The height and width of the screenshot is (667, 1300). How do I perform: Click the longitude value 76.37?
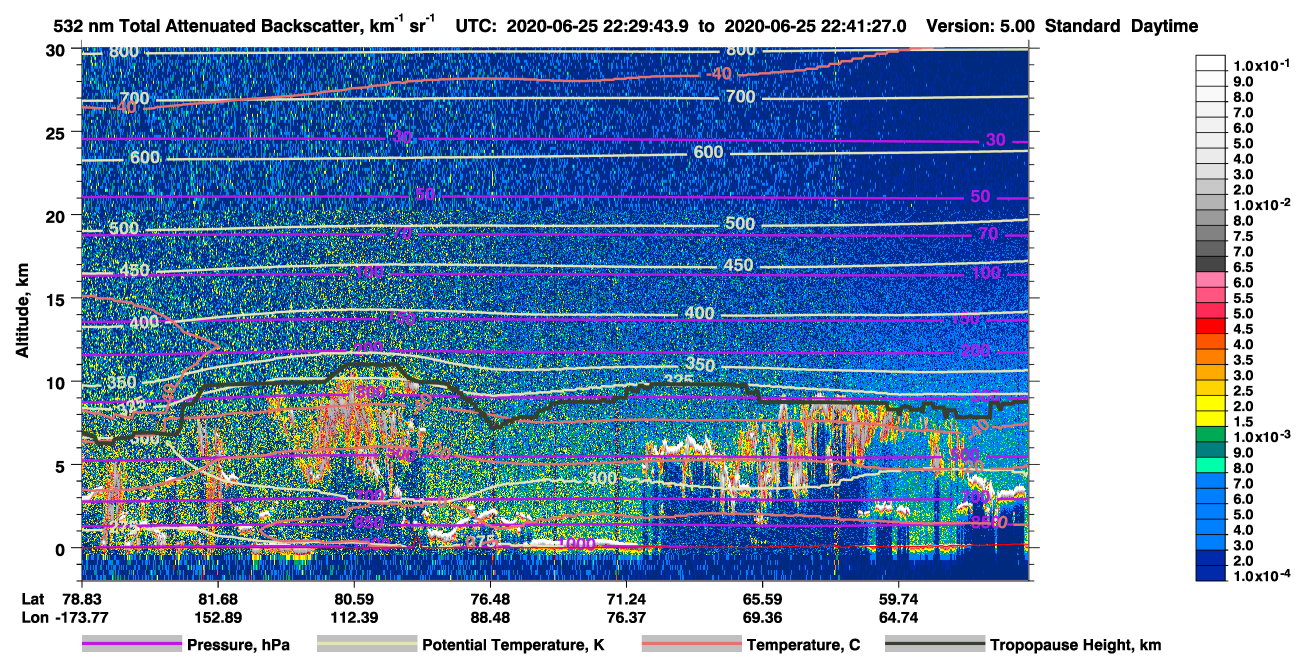coord(625,617)
